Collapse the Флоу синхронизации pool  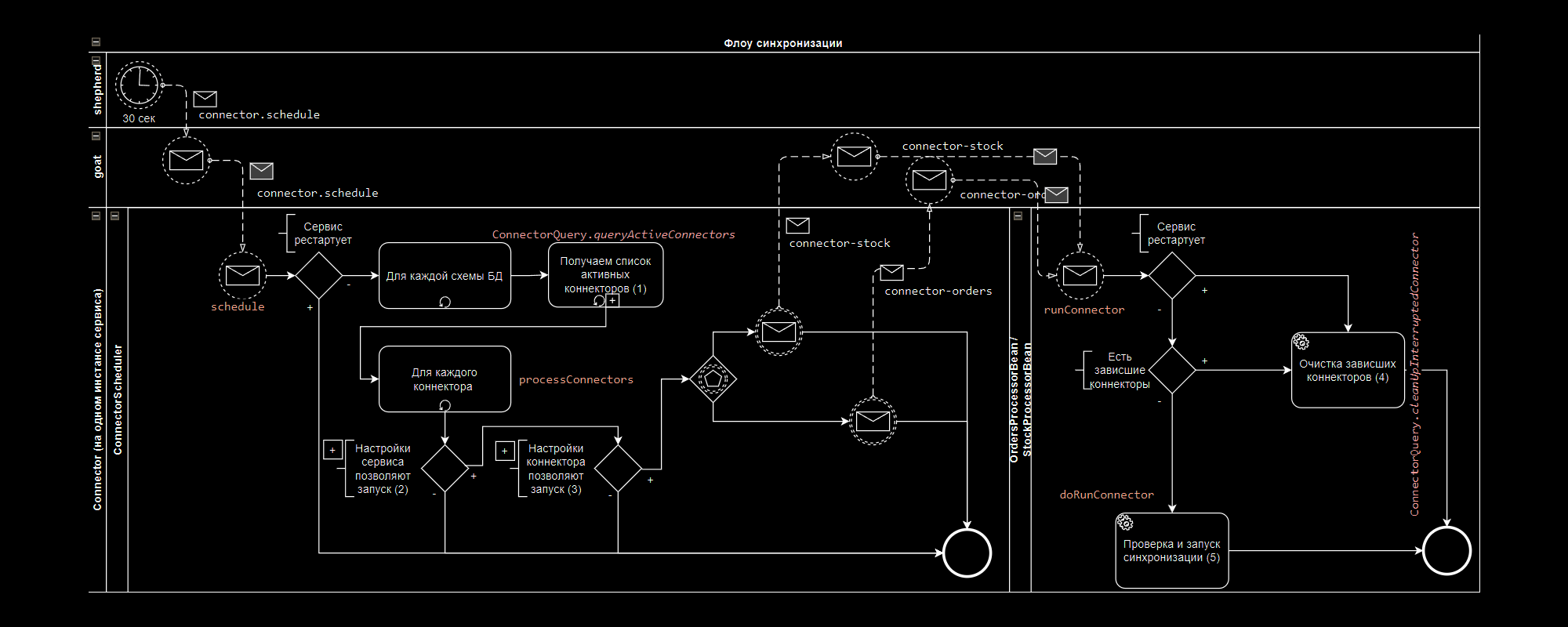pyautogui.click(x=96, y=42)
